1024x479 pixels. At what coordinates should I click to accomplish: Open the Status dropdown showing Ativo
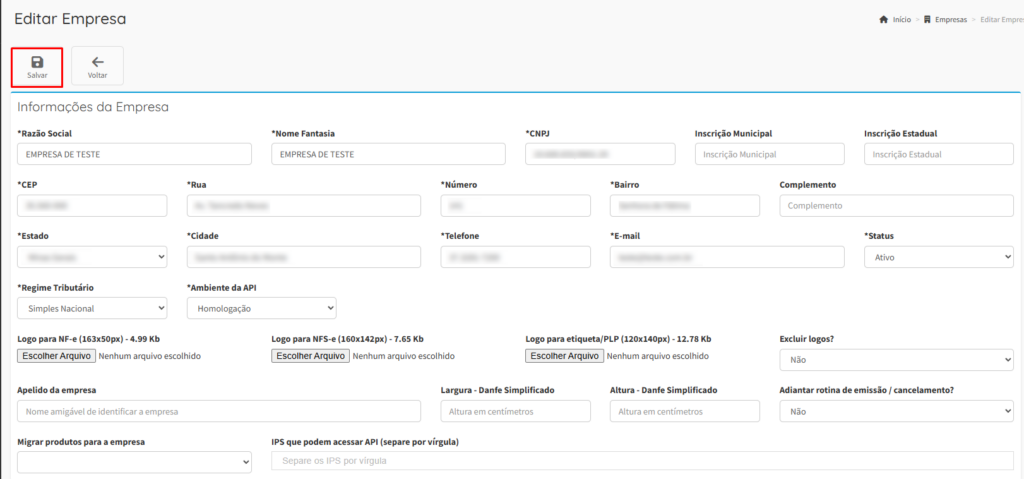(938, 257)
